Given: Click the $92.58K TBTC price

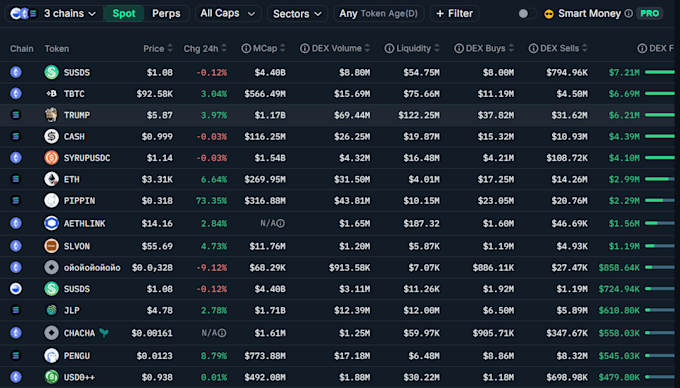Looking at the screenshot, I should coord(154,94).
